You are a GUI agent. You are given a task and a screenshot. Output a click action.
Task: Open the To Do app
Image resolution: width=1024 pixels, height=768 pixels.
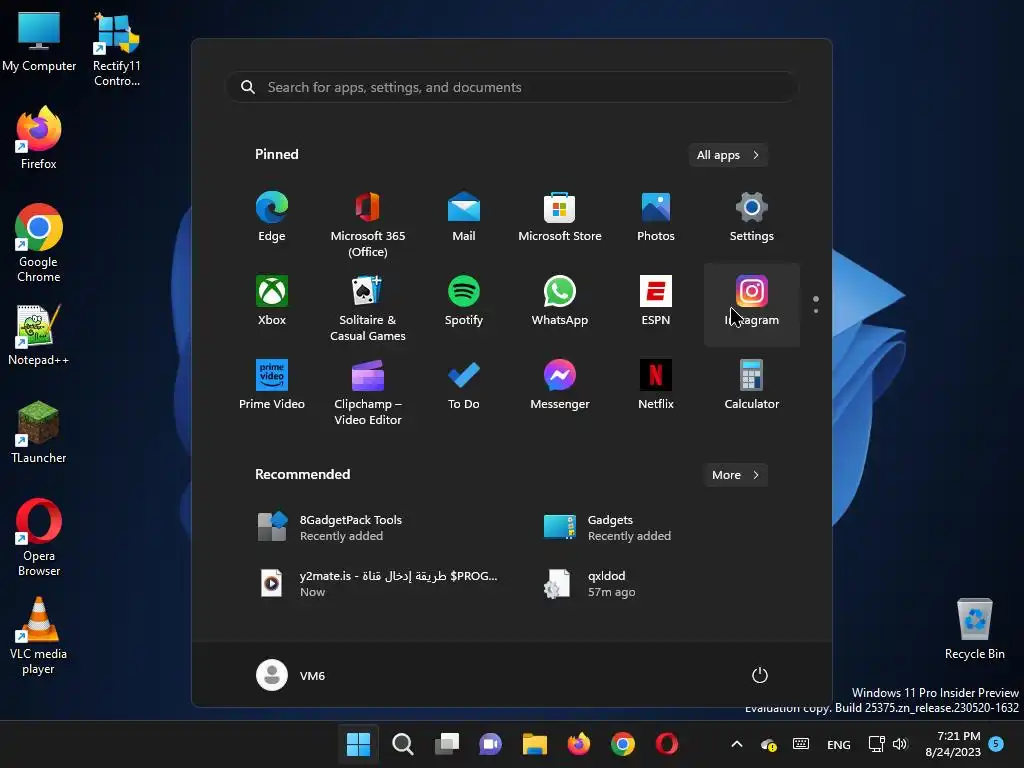464,385
